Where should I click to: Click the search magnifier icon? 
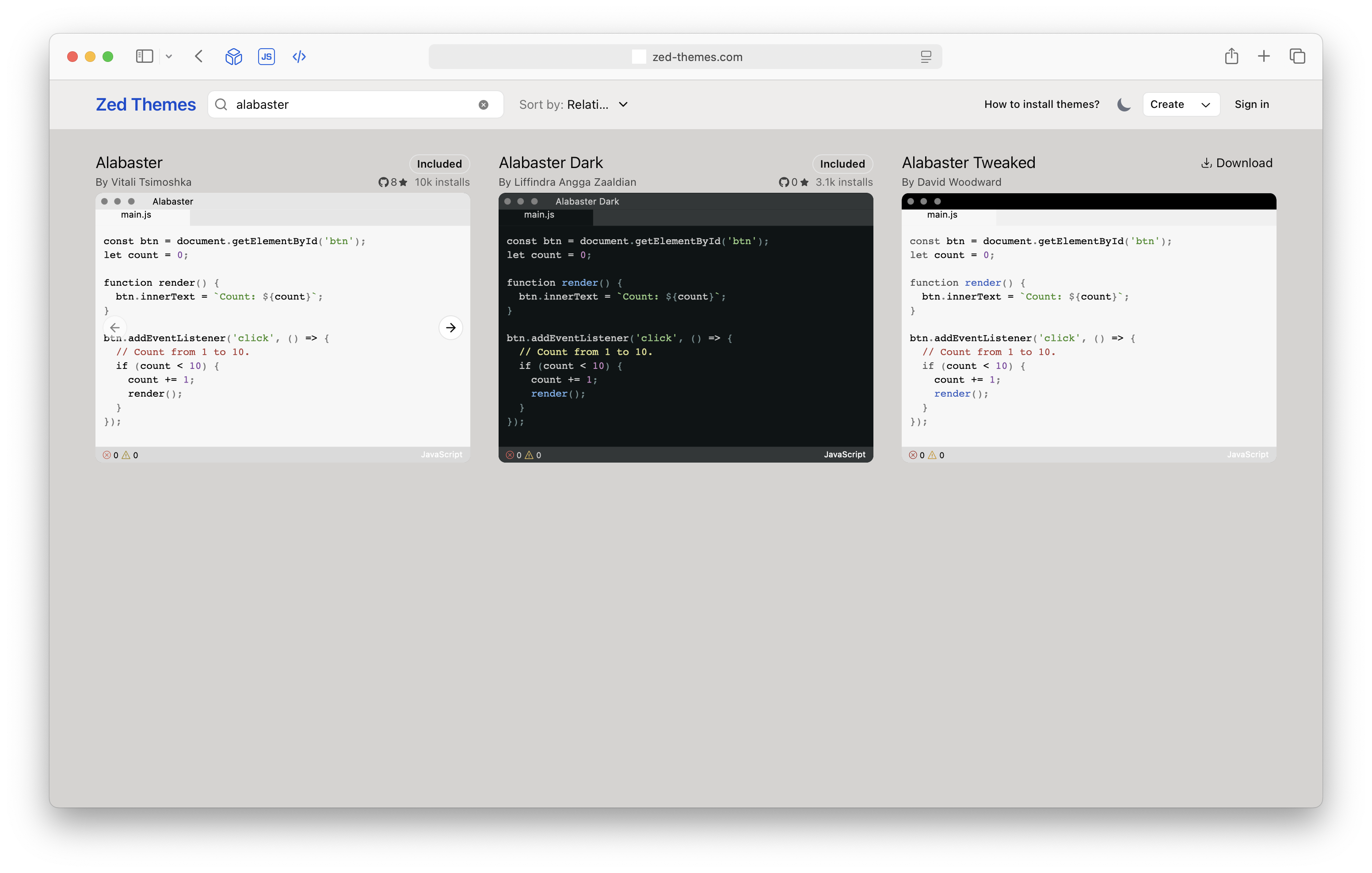coord(221,104)
